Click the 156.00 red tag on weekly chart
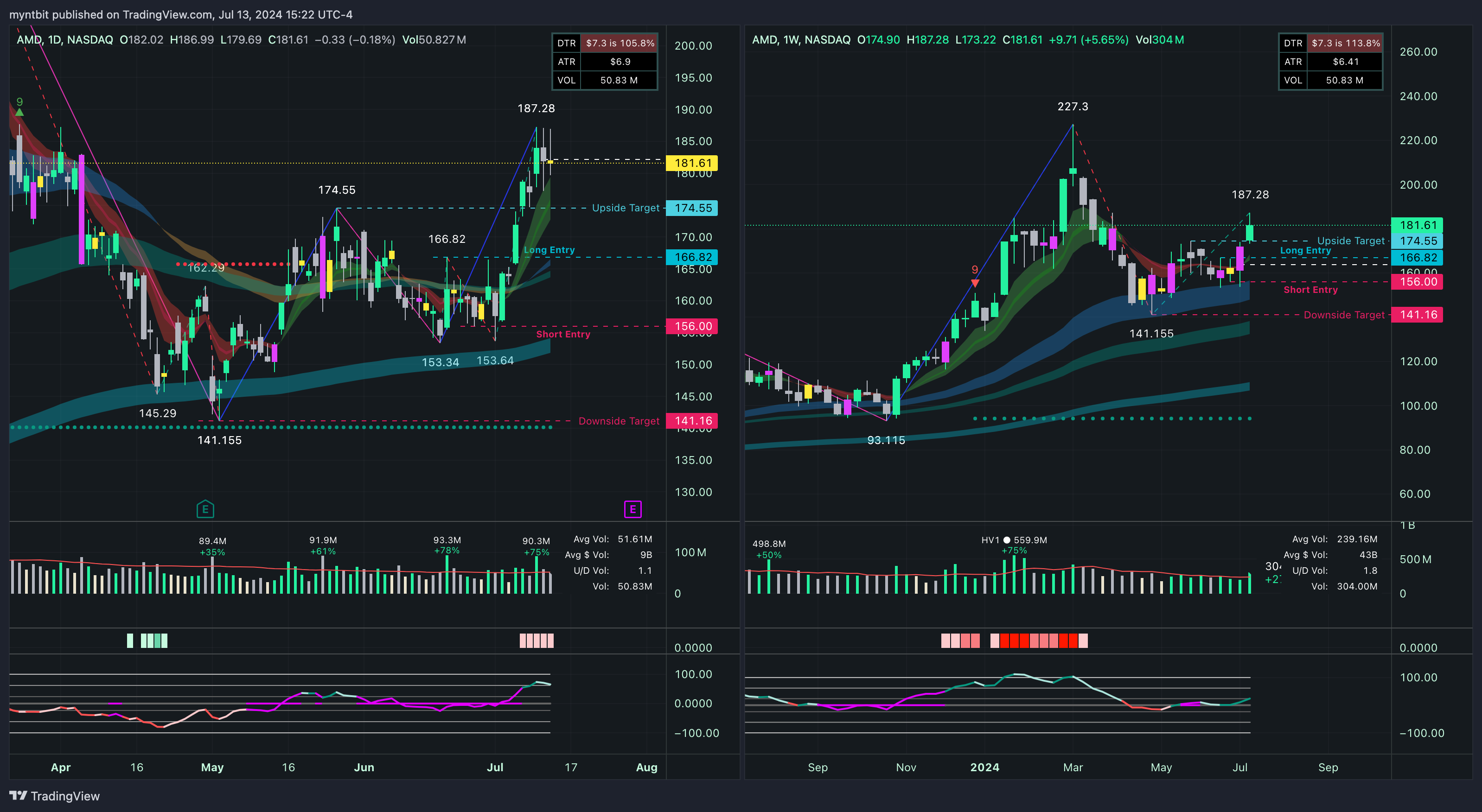This screenshot has height=812, width=1482. pyautogui.click(x=1417, y=282)
